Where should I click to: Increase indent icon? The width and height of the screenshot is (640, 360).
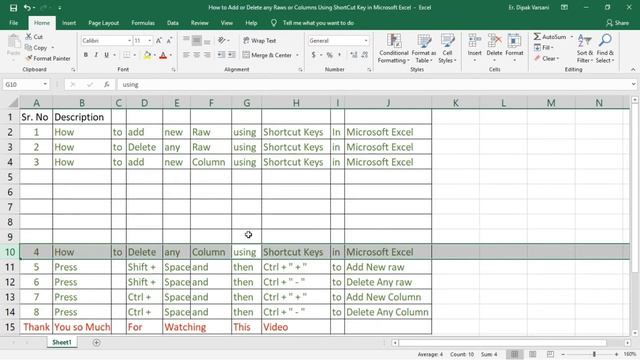(231, 55)
